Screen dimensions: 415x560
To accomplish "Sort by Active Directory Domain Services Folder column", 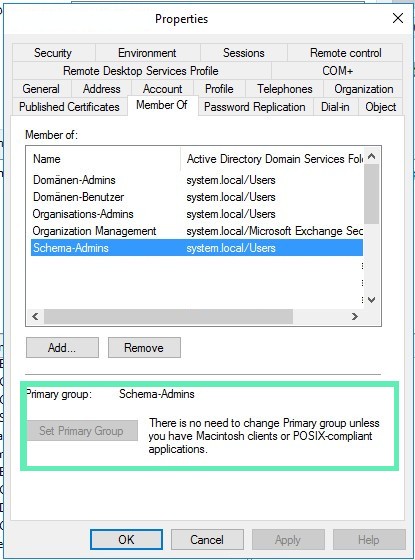I will pyautogui.click(x=272, y=159).
